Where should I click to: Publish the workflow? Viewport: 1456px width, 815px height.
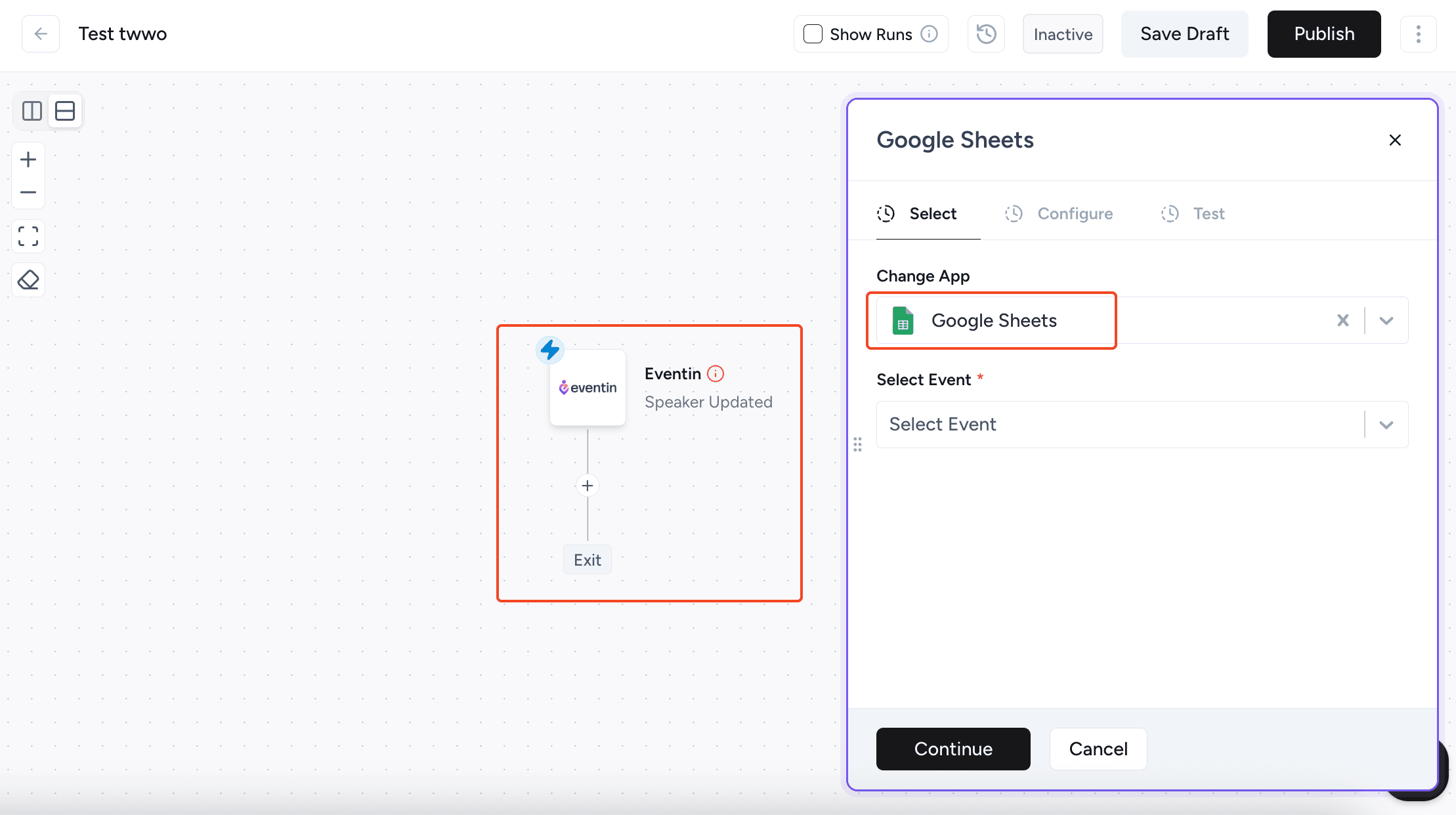tap(1324, 34)
